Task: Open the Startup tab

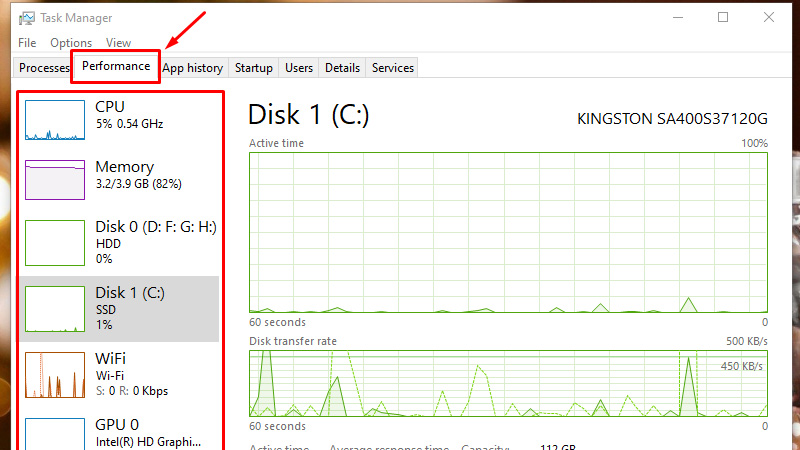Action: (x=253, y=68)
